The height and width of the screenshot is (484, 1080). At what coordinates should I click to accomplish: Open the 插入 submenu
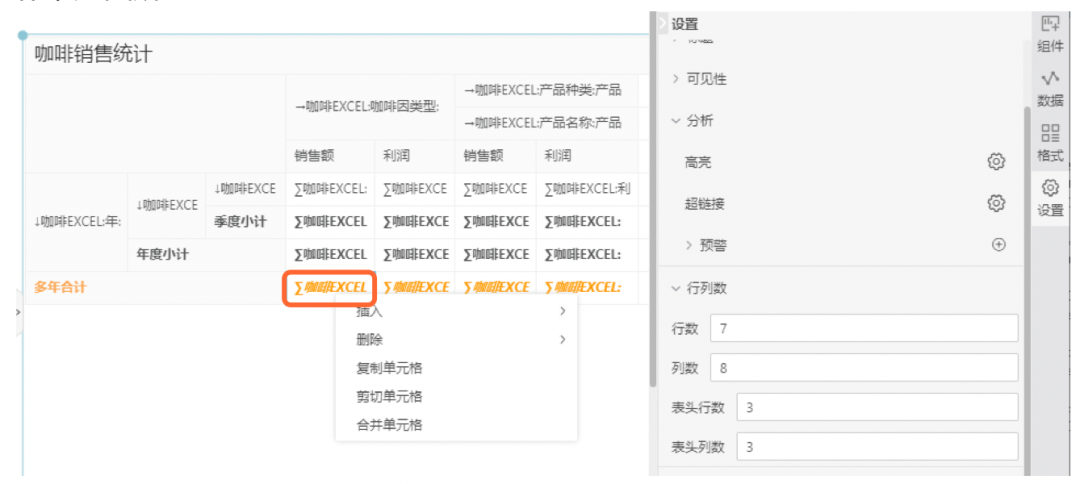(456, 311)
